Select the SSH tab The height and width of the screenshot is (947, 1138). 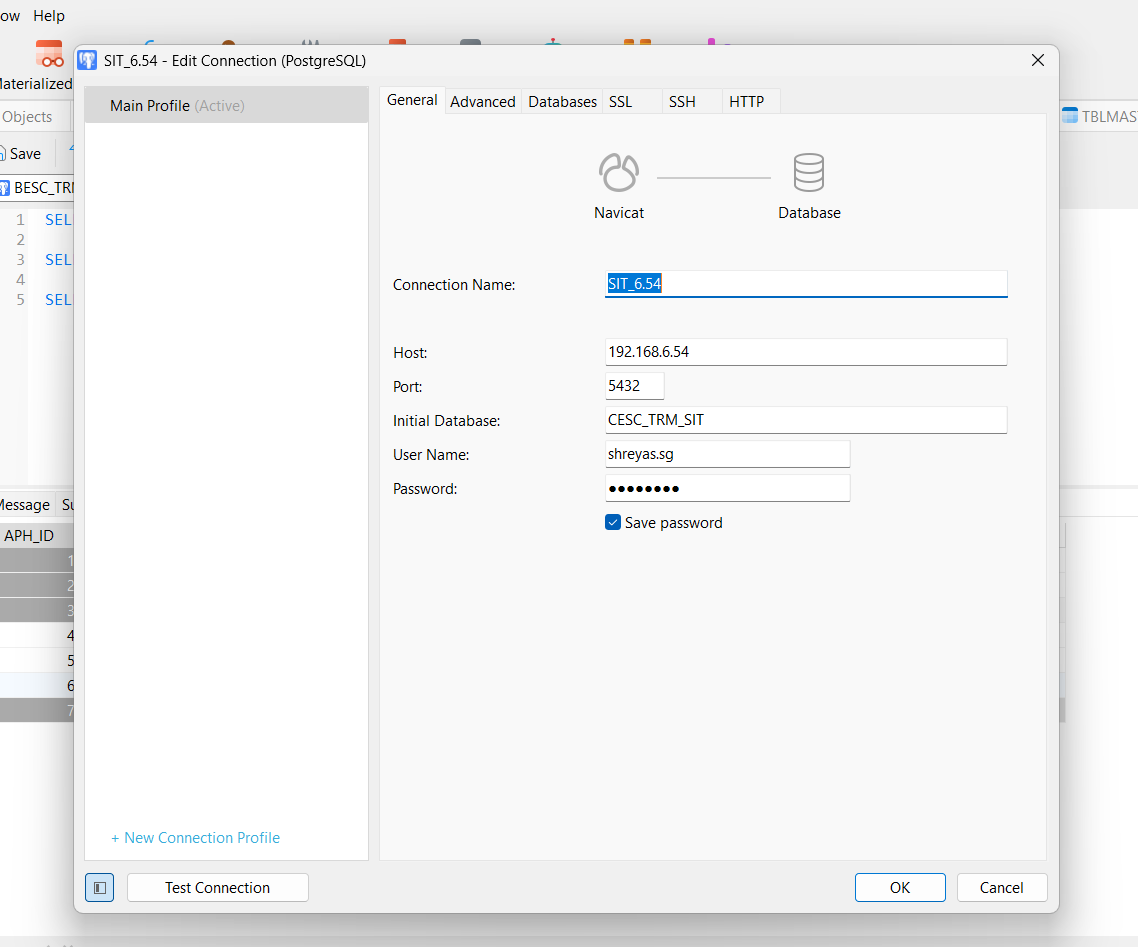click(x=682, y=102)
